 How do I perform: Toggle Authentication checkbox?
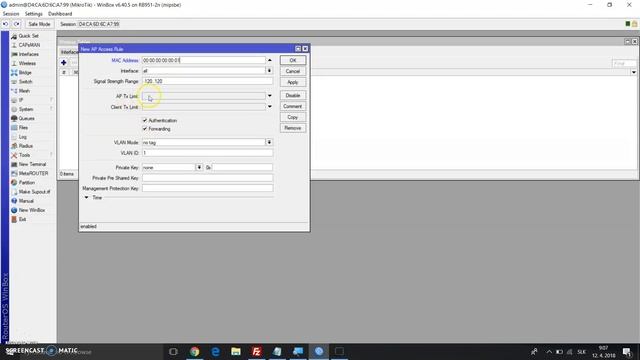145,120
